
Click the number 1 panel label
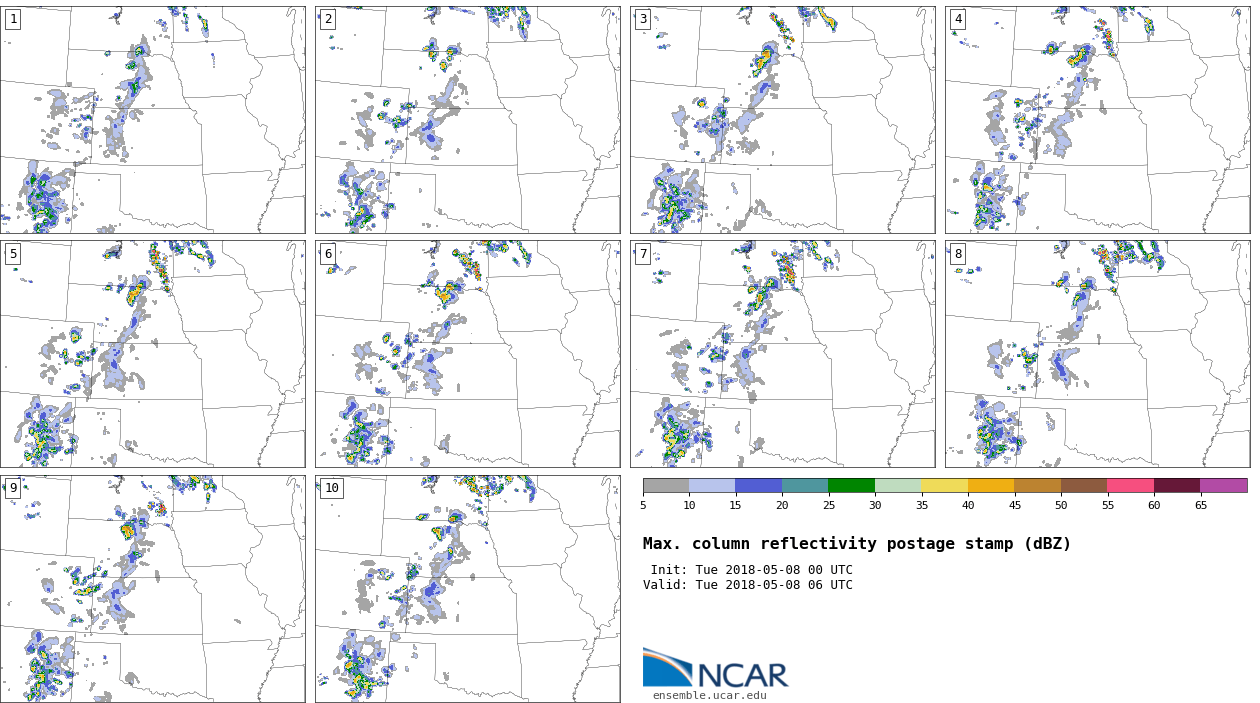13,19
